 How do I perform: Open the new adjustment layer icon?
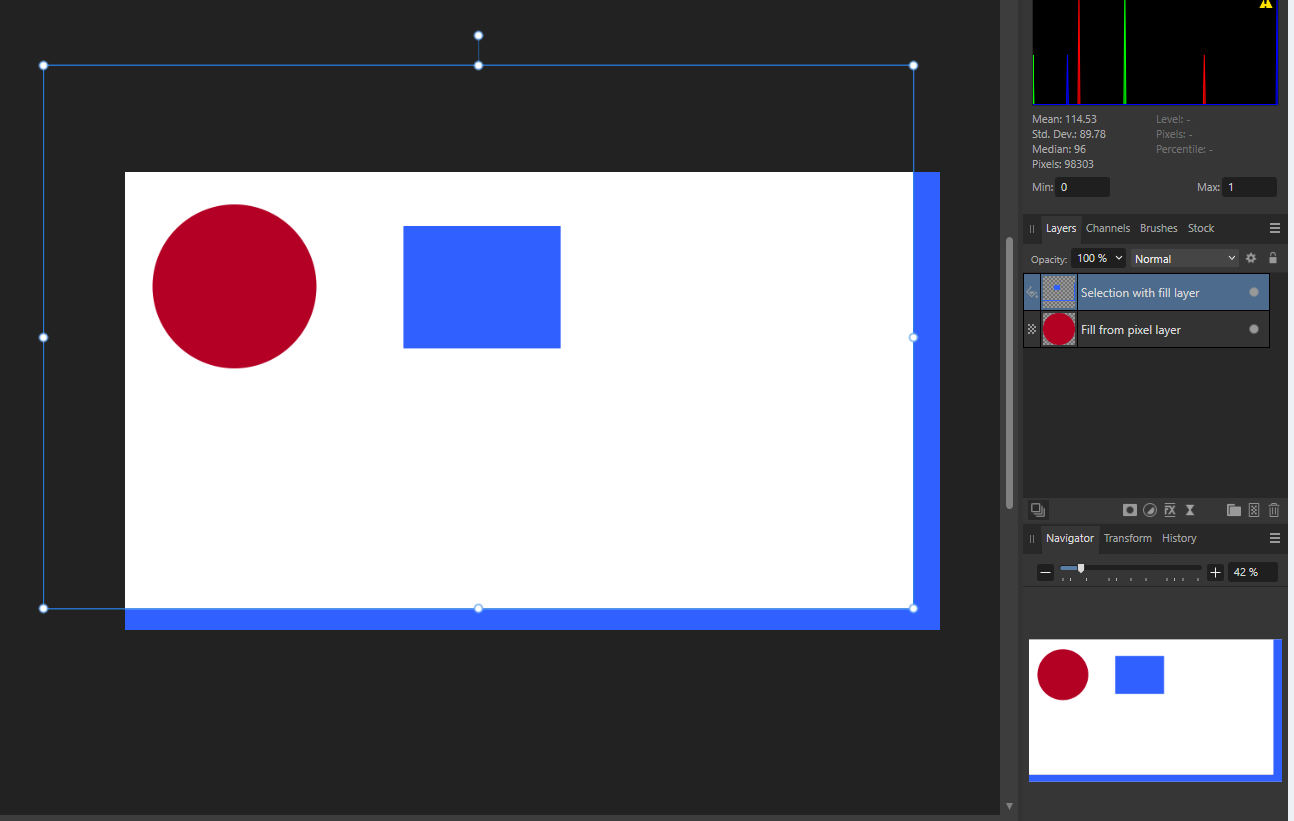tap(1150, 510)
